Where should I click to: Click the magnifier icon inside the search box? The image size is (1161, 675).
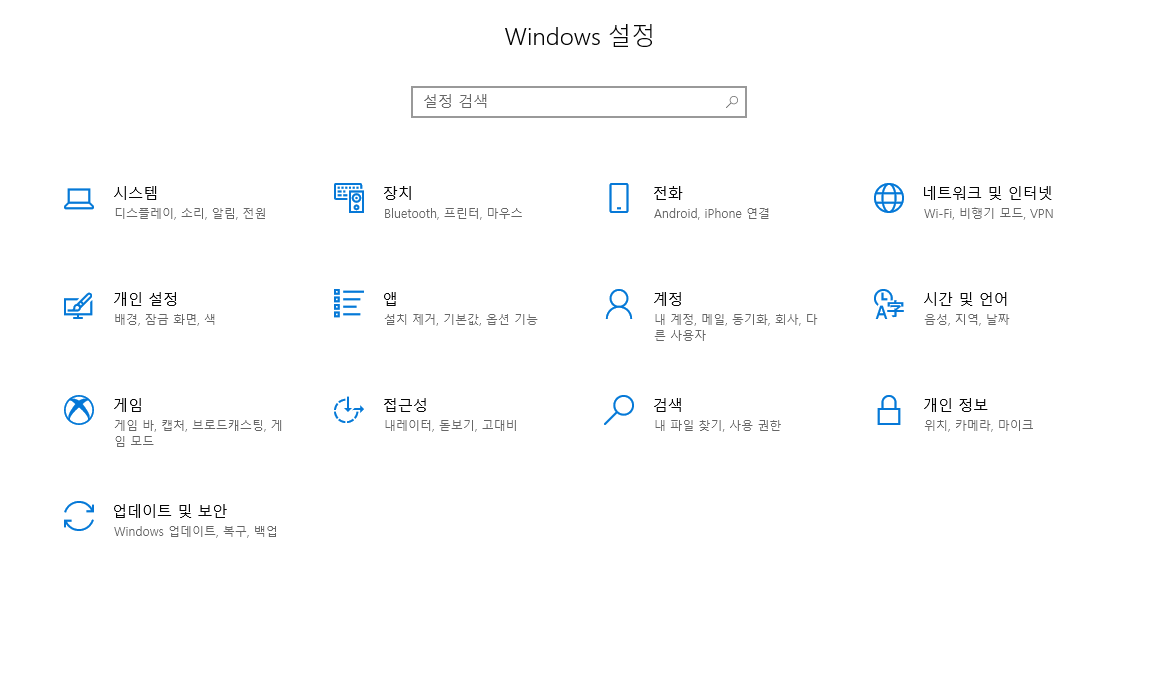732,101
